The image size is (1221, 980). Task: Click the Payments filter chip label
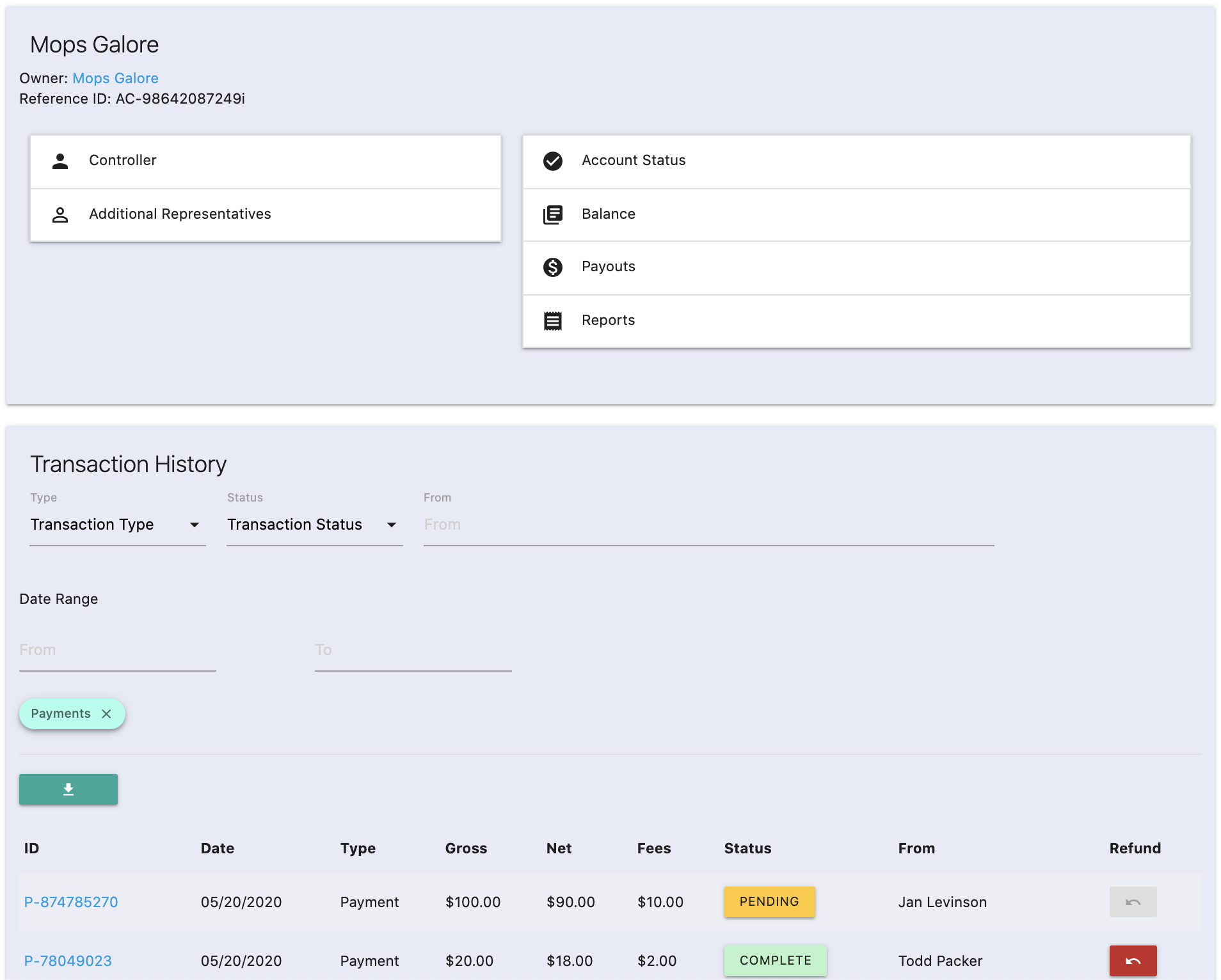(x=61, y=714)
